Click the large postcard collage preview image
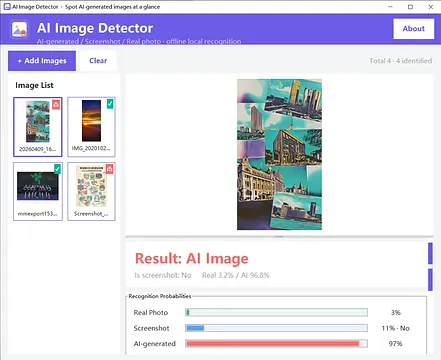Screen dimensions: 441x360 coord(279,154)
